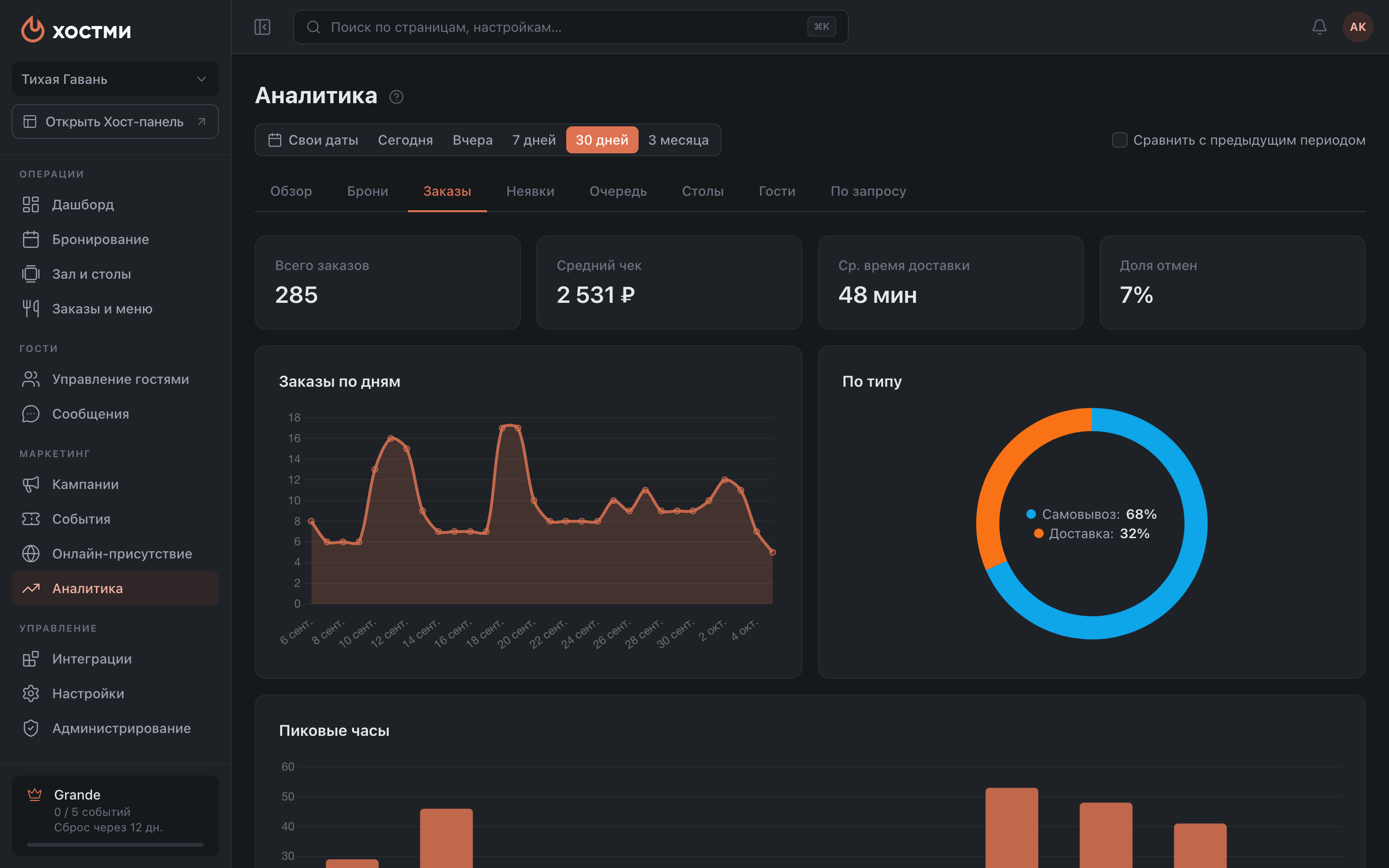Click the search field for pages
Viewport: 1389px width, 868px height.
571,27
